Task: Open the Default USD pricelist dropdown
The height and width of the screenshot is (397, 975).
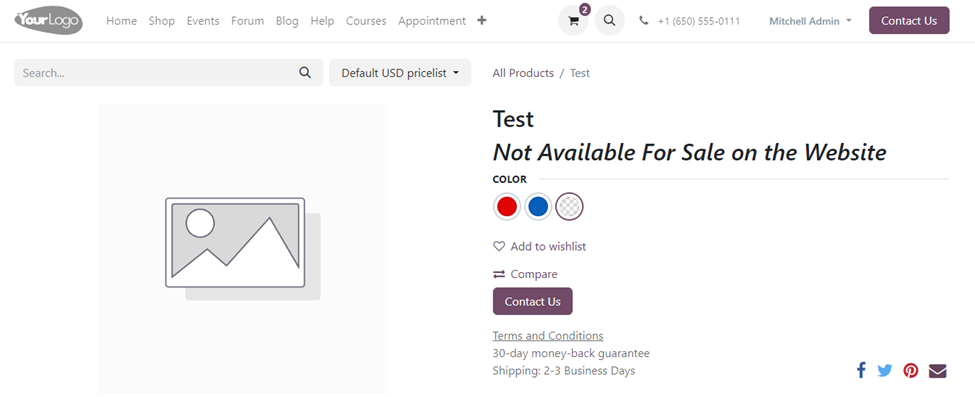Action: coord(400,73)
